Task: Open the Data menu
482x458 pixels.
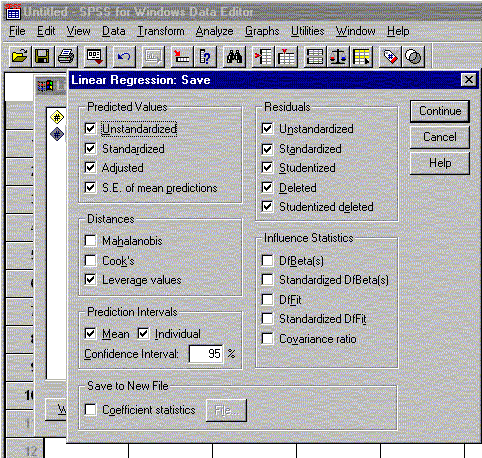Action: point(114,31)
